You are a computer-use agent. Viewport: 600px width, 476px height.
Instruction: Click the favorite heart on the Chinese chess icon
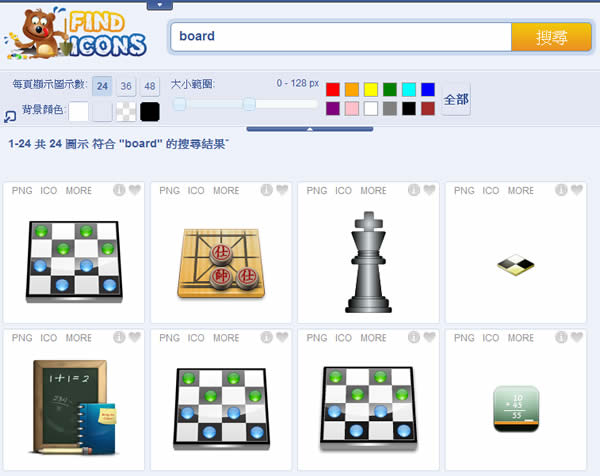[x=282, y=190]
